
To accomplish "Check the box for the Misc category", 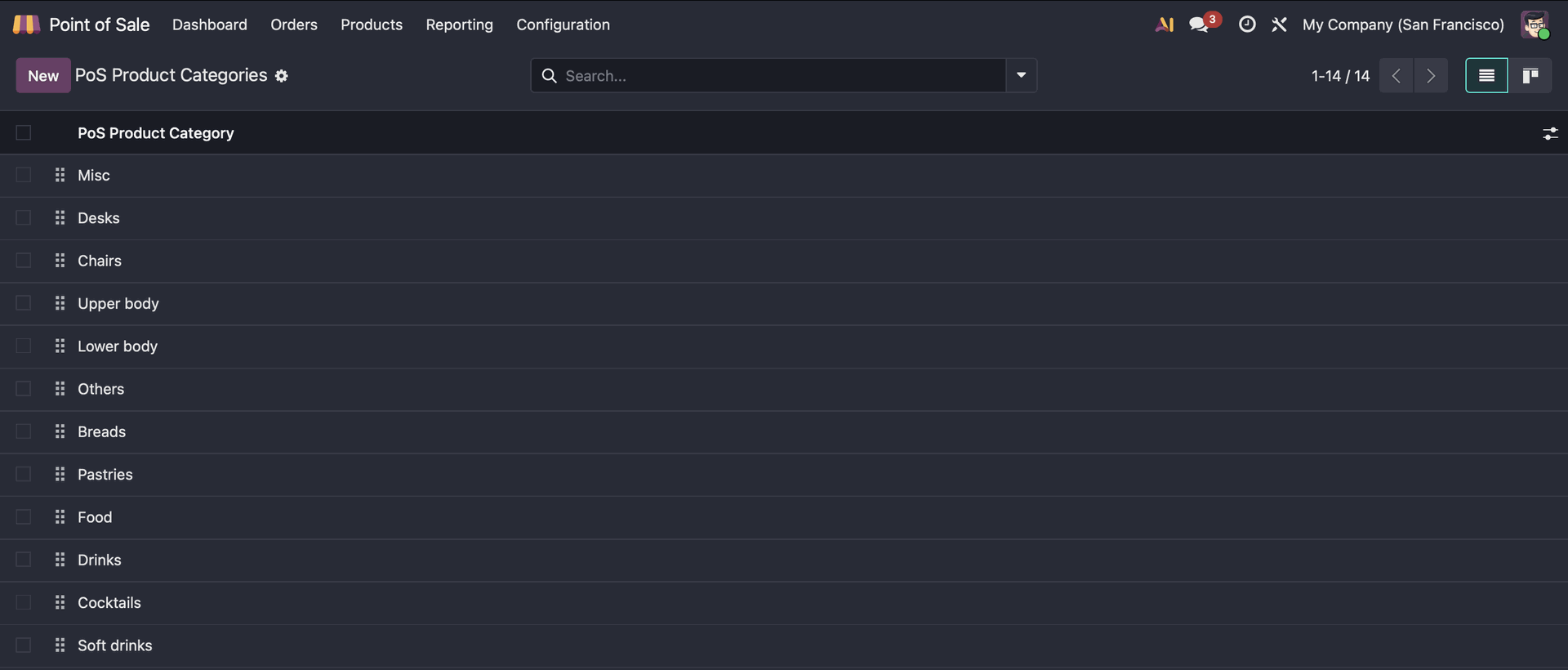I will pos(24,176).
